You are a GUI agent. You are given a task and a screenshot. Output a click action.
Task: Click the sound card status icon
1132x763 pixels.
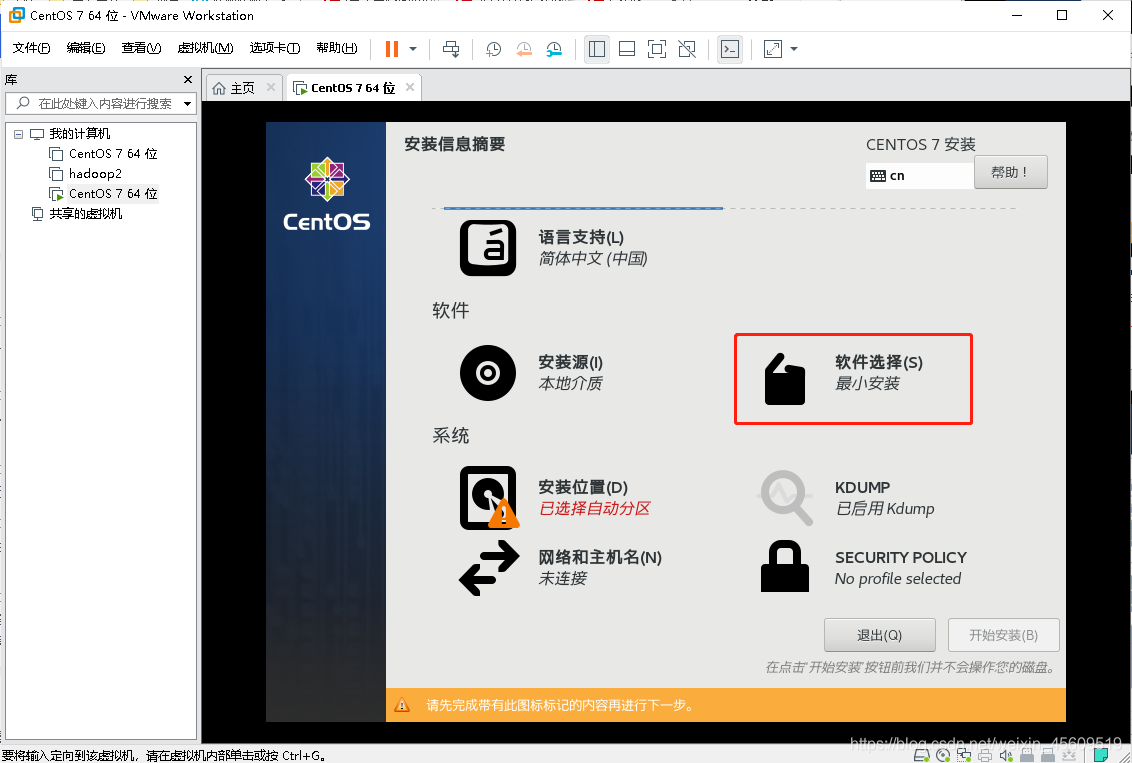(x=1006, y=755)
